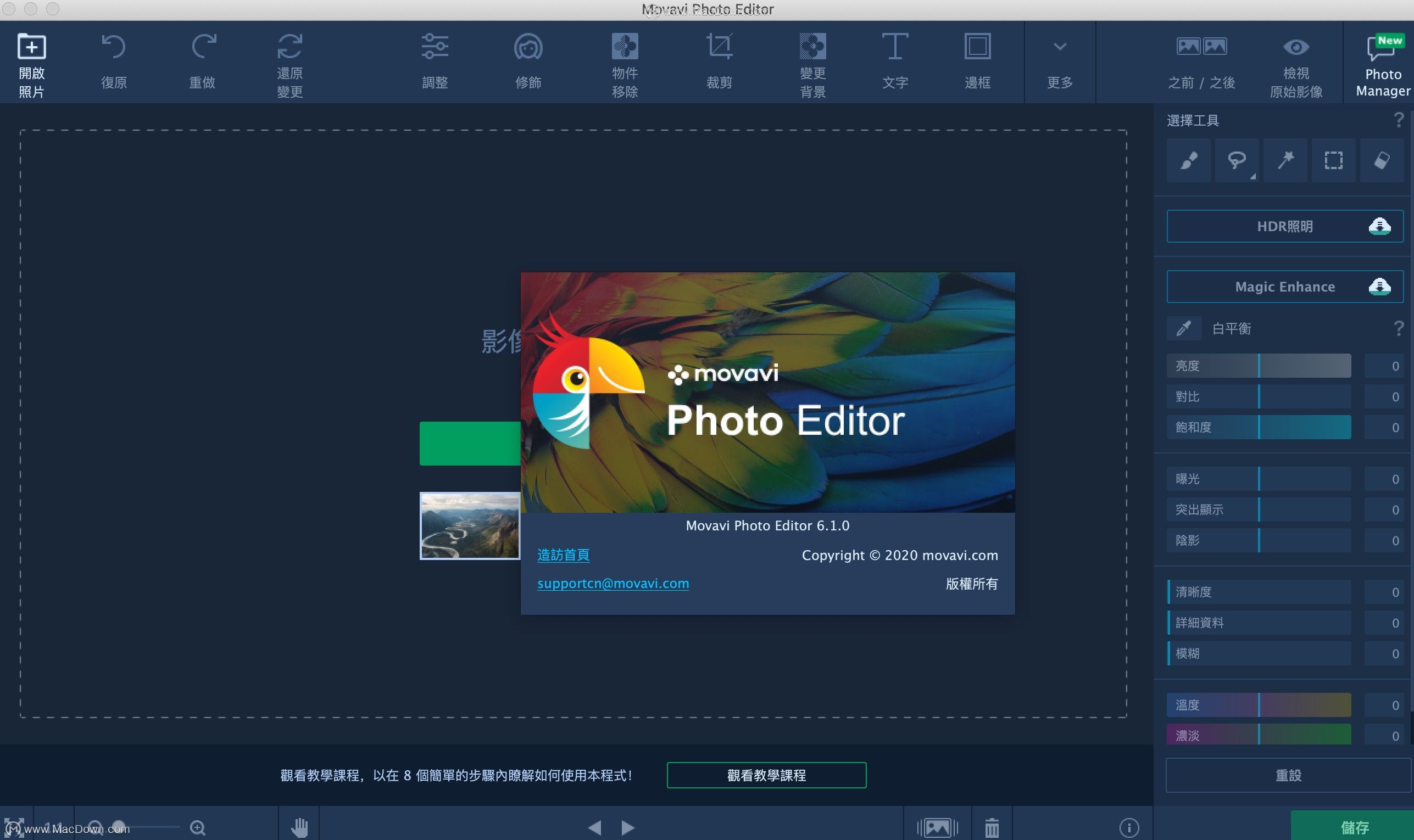
Task: Click the Open Photo (開啟照片) icon
Action: coord(32,47)
